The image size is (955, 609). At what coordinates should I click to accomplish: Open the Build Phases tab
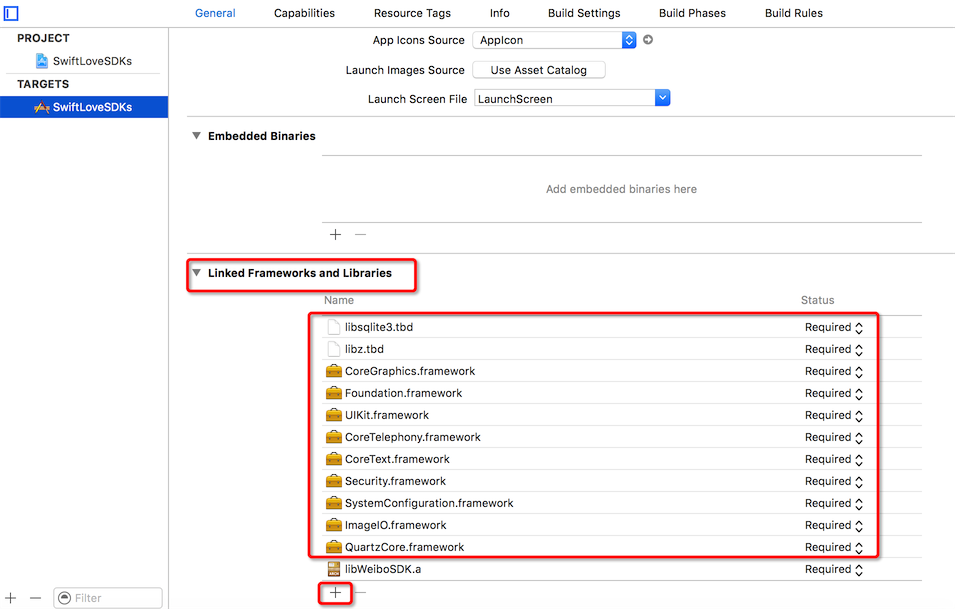[x=692, y=13]
